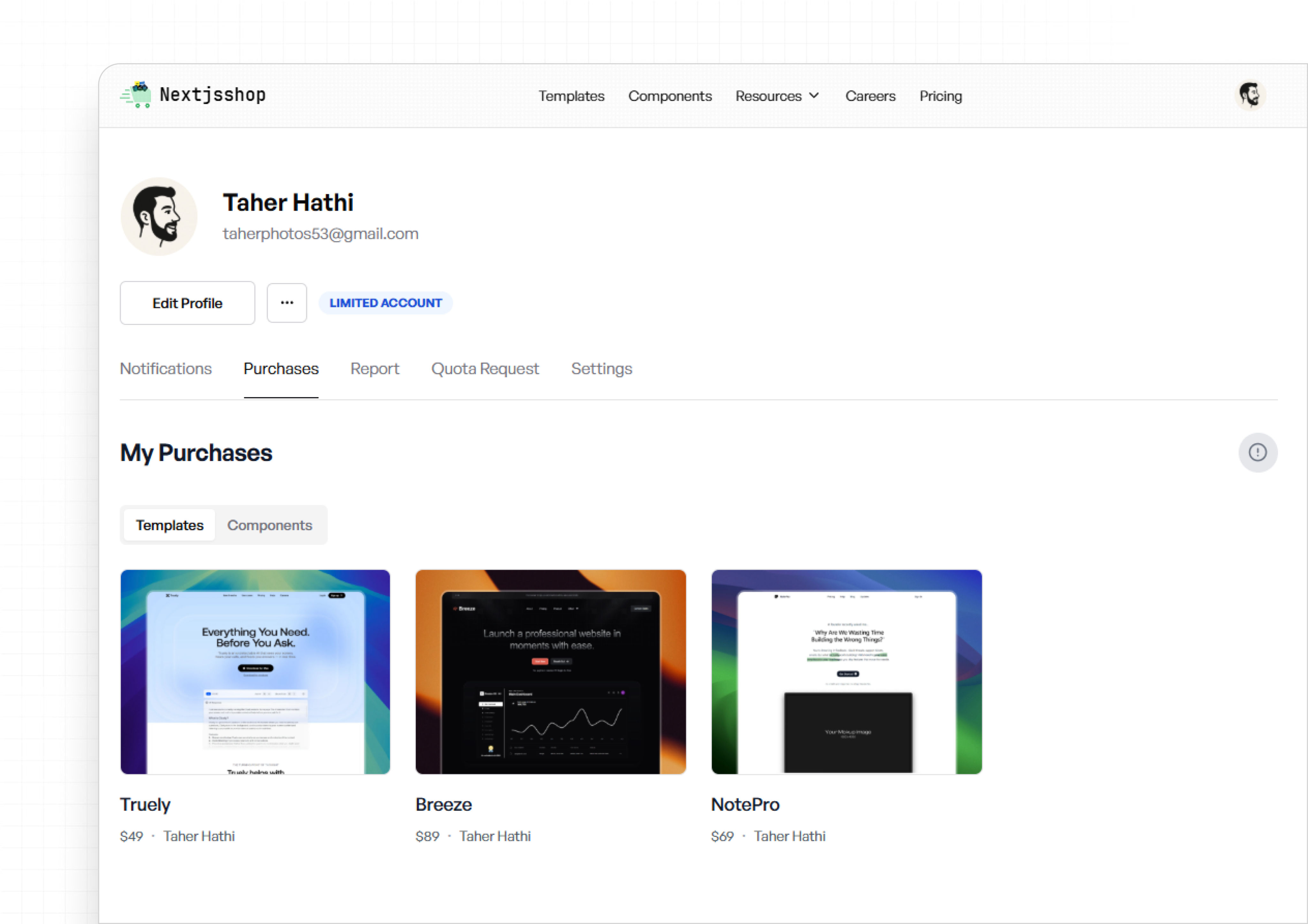Image resolution: width=1308 pixels, height=924 pixels.
Task: Click the info alert circle icon
Action: [x=1257, y=453]
